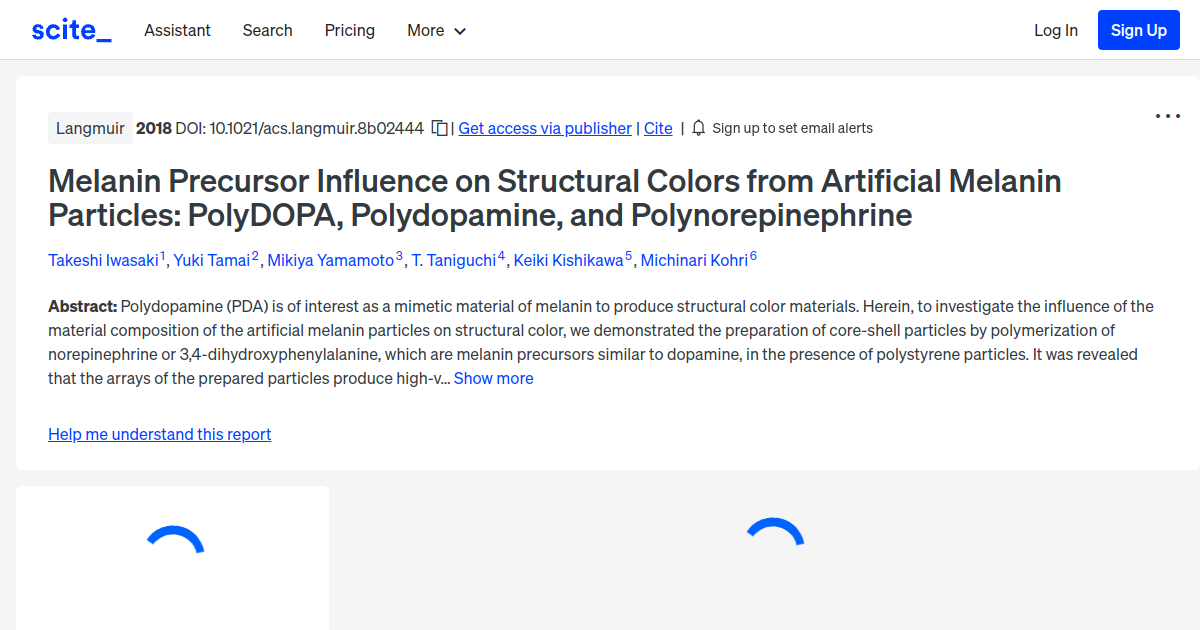Viewport: 1200px width, 630px height.
Task: Click the Log In button
Action: coord(1055,30)
